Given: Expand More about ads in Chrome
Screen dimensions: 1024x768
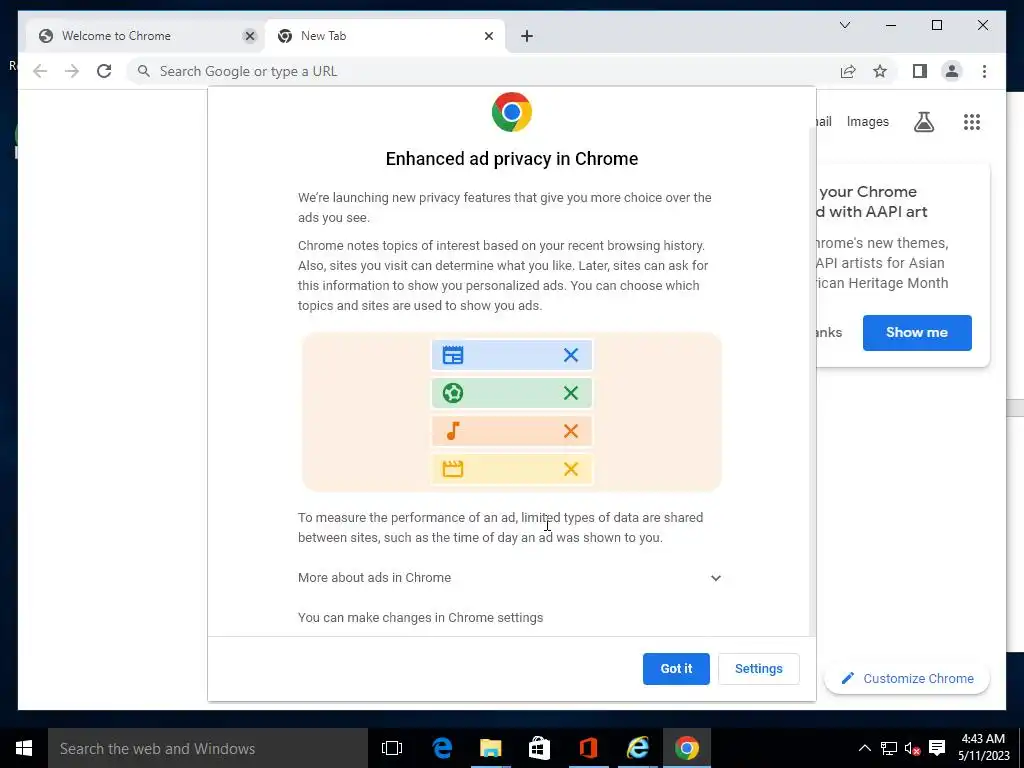Looking at the screenshot, I should tap(509, 578).
